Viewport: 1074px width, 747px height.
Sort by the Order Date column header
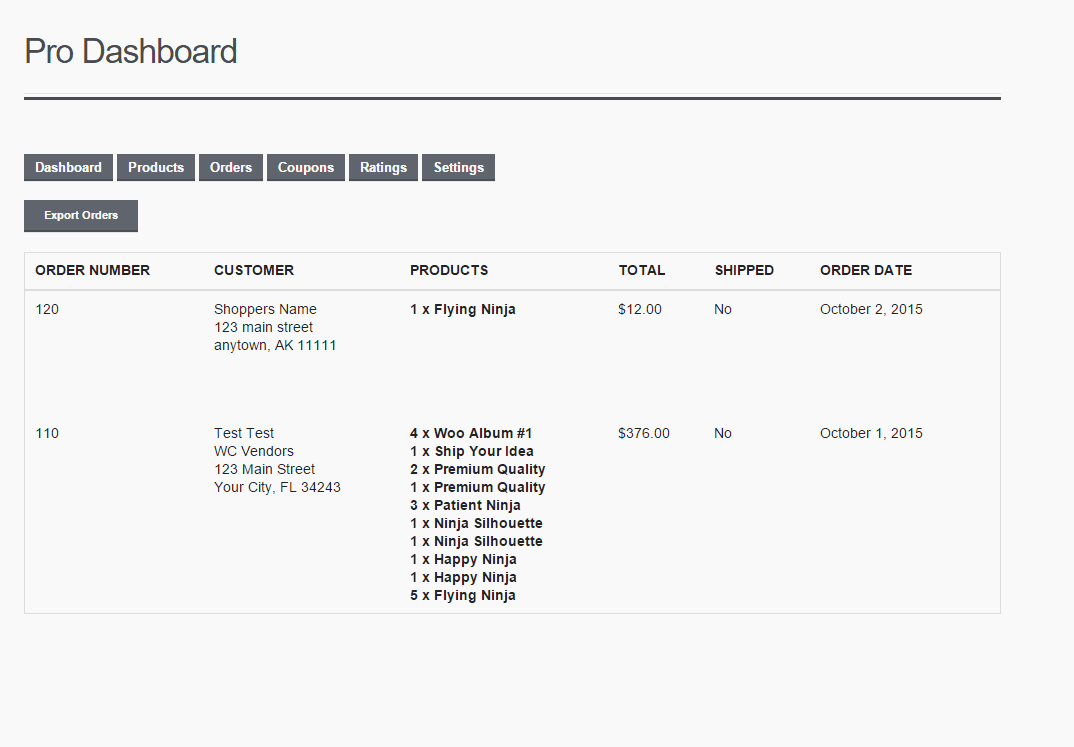point(866,270)
